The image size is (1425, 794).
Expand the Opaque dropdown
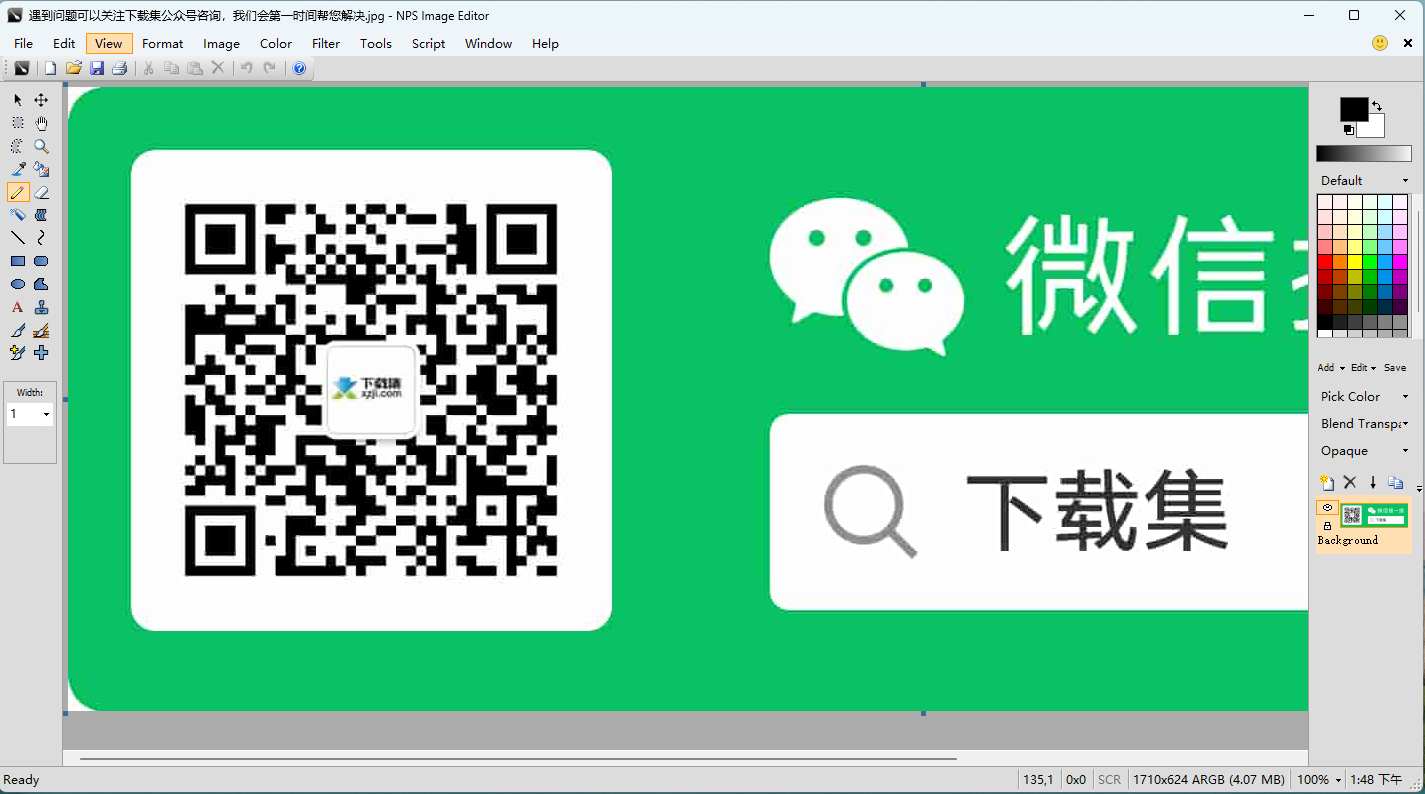(x=1405, y=451)
